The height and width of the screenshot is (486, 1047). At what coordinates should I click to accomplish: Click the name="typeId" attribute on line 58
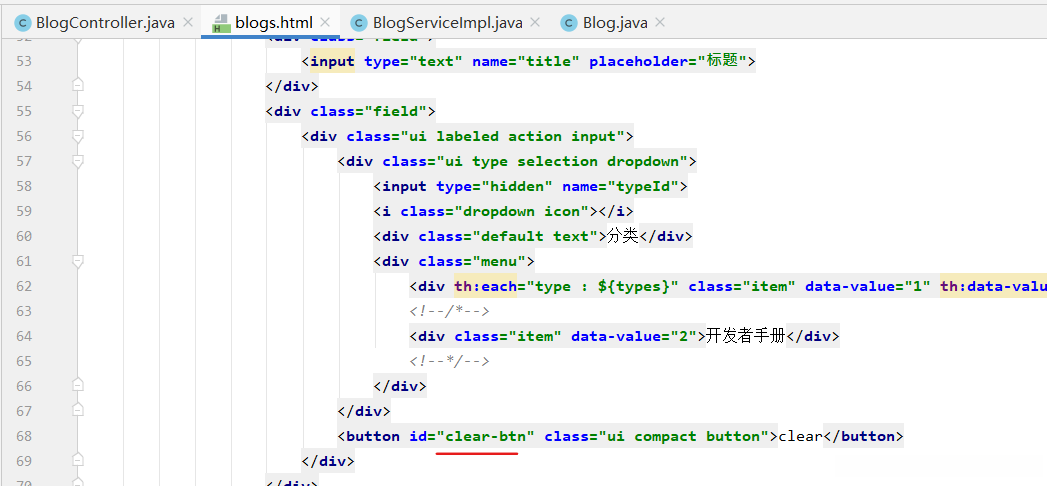(620, 186)
